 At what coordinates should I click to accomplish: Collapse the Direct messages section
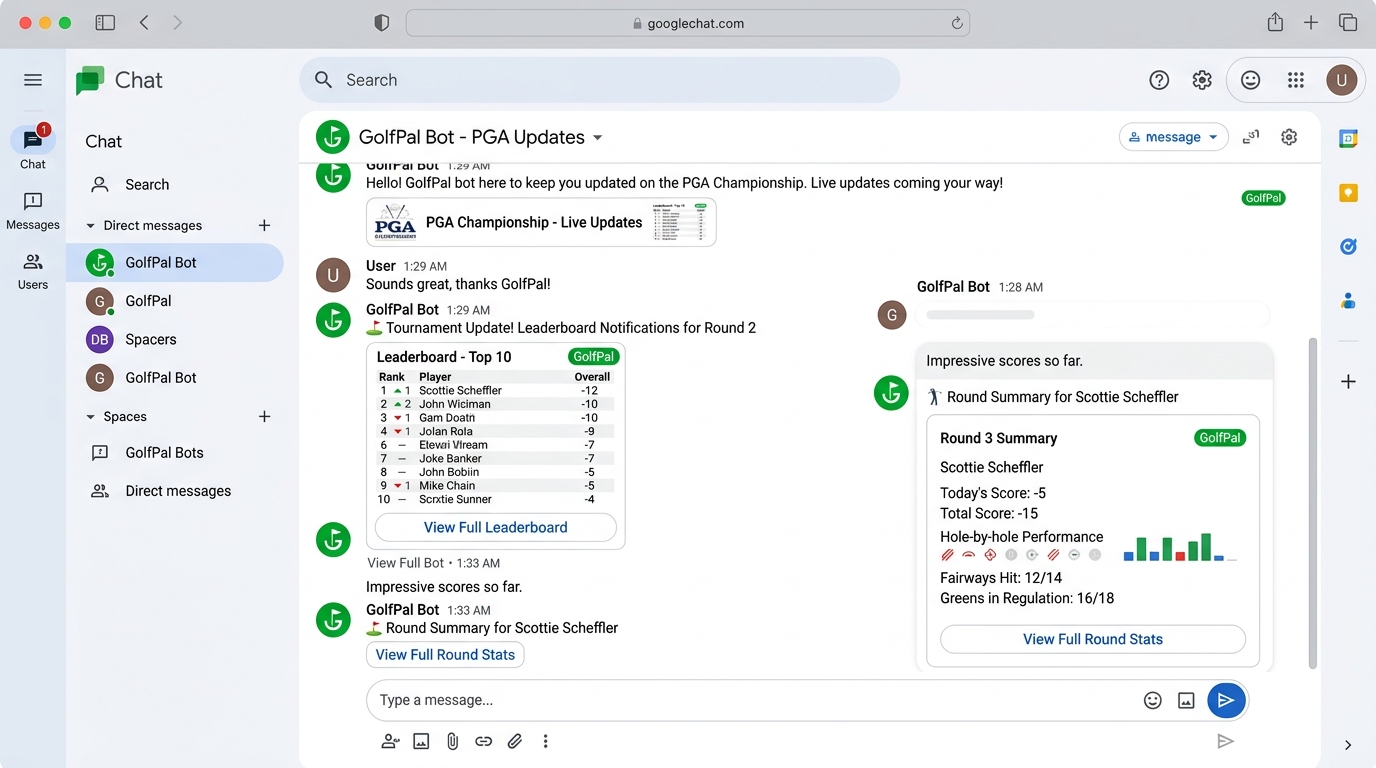click(91, 226)
